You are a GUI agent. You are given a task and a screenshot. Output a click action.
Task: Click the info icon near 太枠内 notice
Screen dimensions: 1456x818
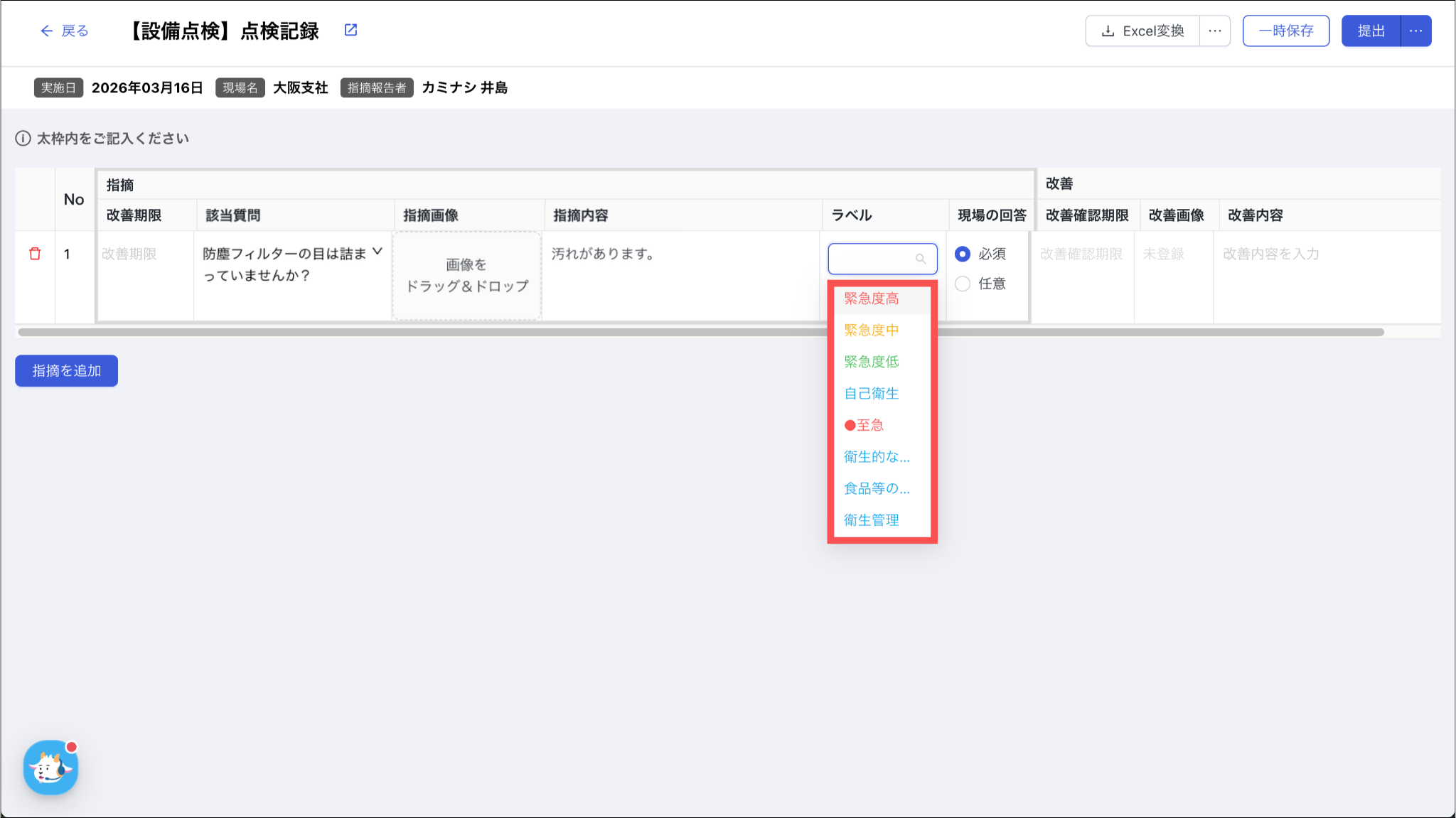(x=23, y=139)
